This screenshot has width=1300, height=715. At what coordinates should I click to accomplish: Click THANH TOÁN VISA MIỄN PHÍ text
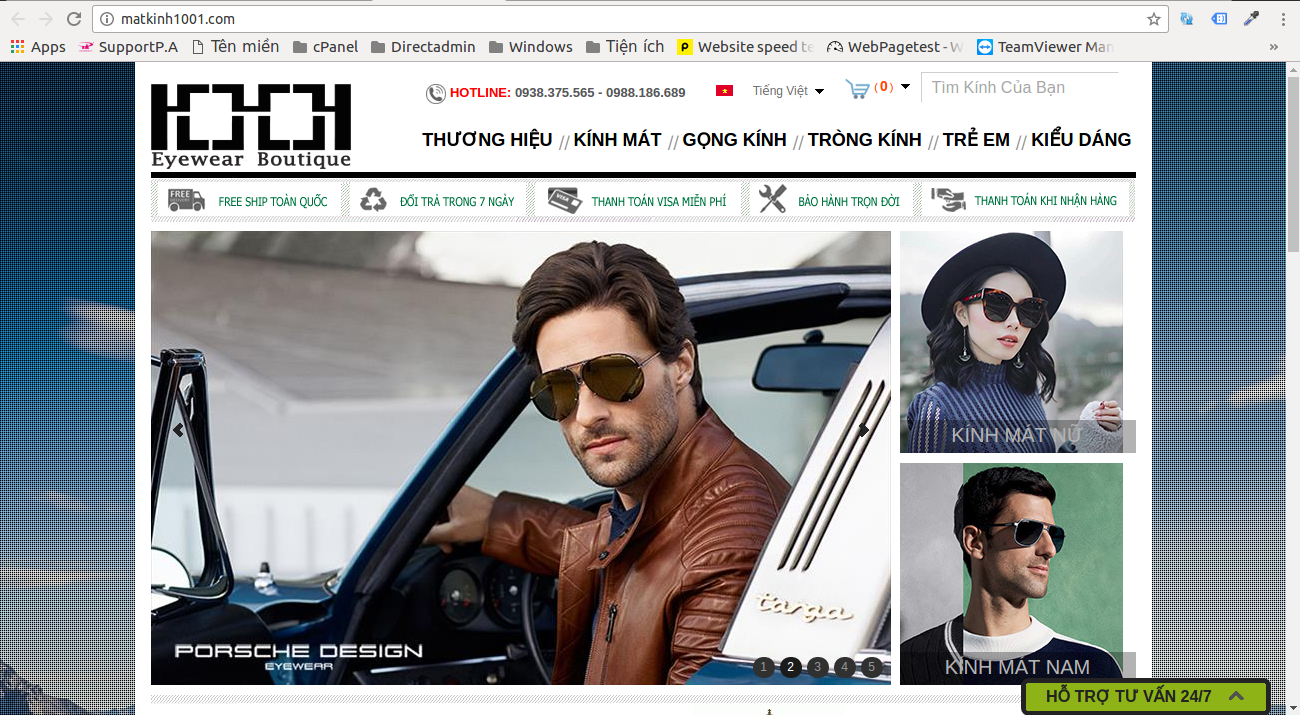659,202
